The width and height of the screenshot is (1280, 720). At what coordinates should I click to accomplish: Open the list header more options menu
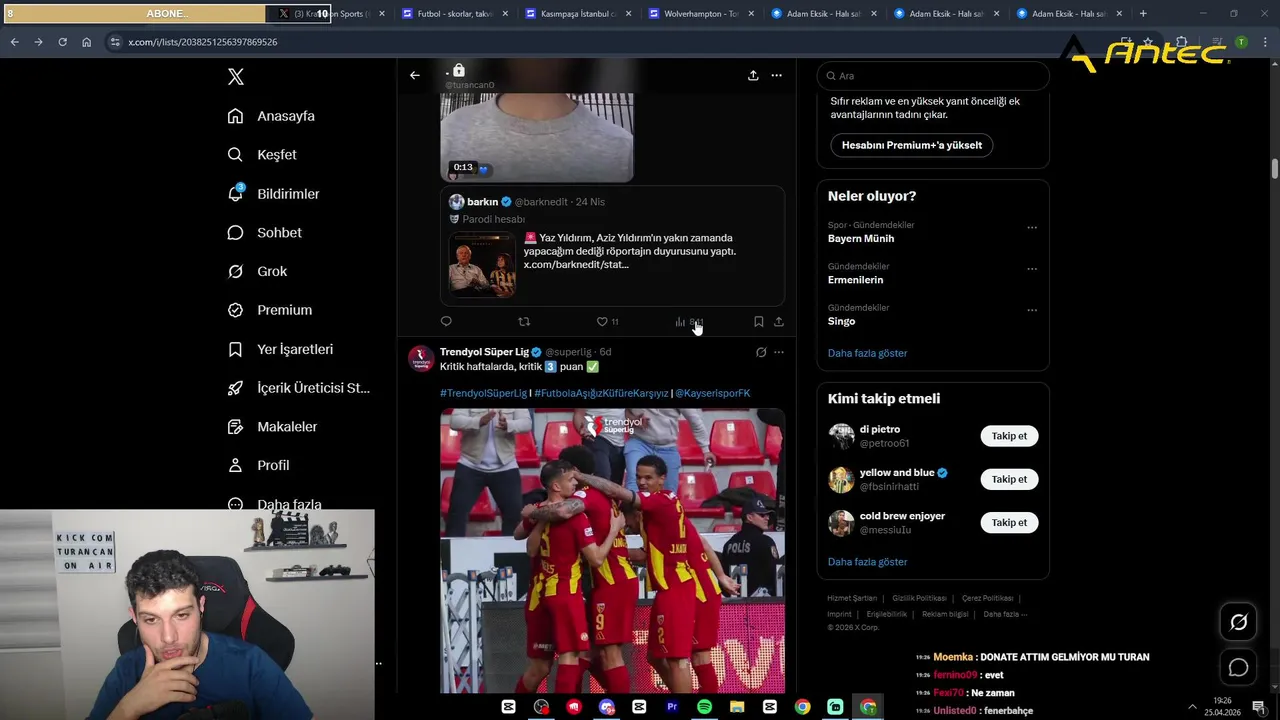776,75
